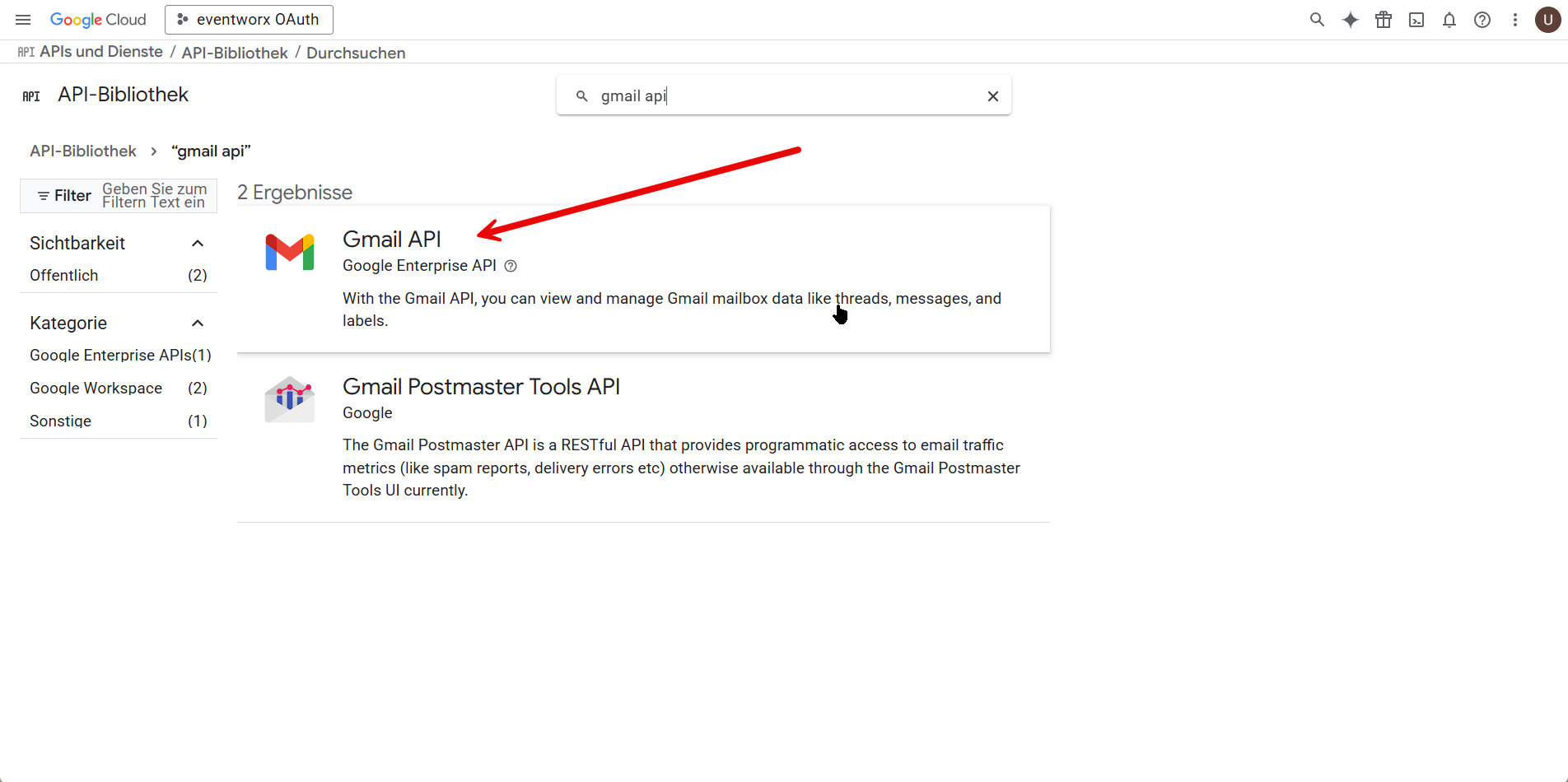The image size is (1568, 782).
Task: Clear the search with the X button
Action: pos(993,96)
